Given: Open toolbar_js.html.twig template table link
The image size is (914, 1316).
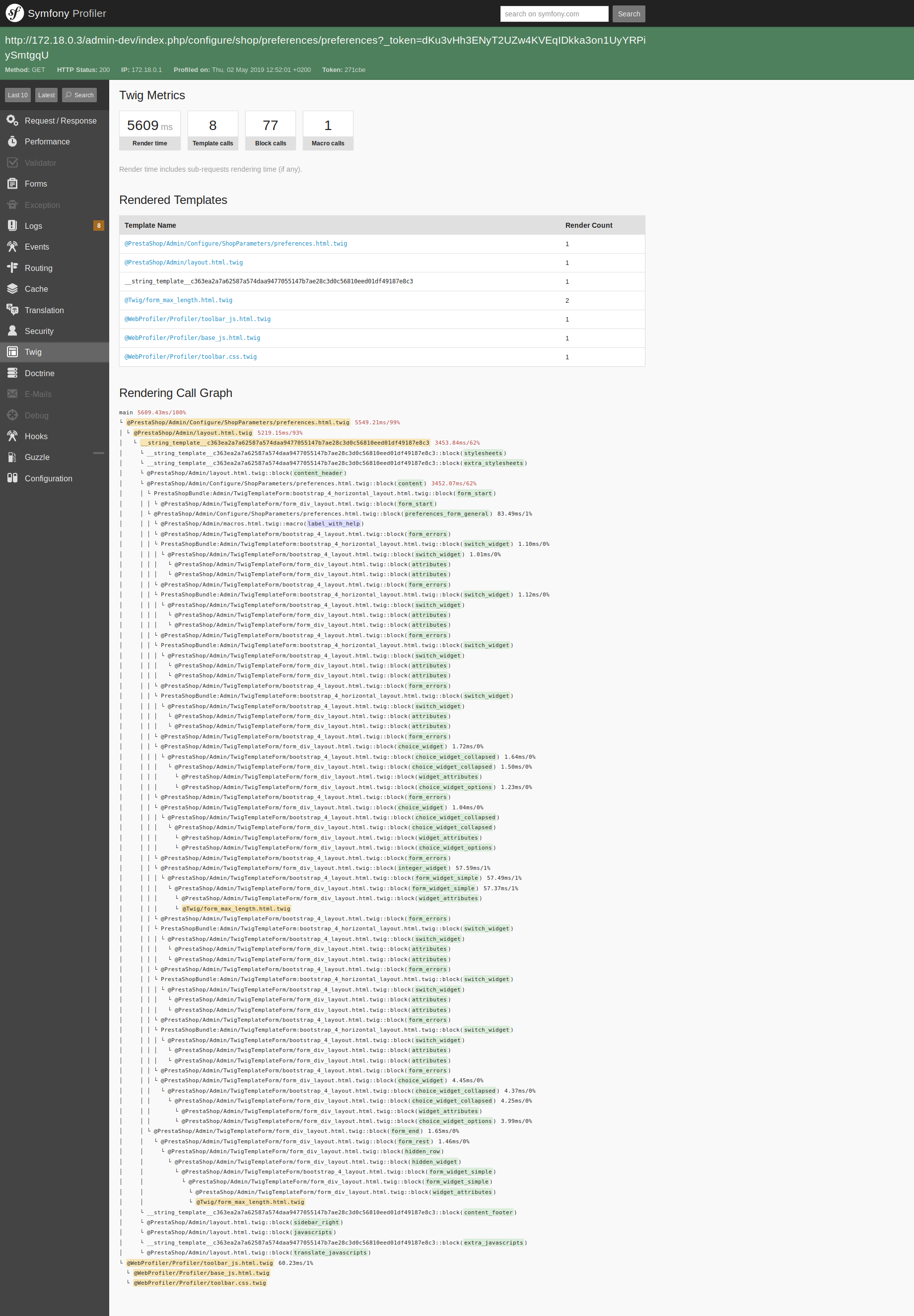Looking at the screenshot, I should [x=197, y=319].
